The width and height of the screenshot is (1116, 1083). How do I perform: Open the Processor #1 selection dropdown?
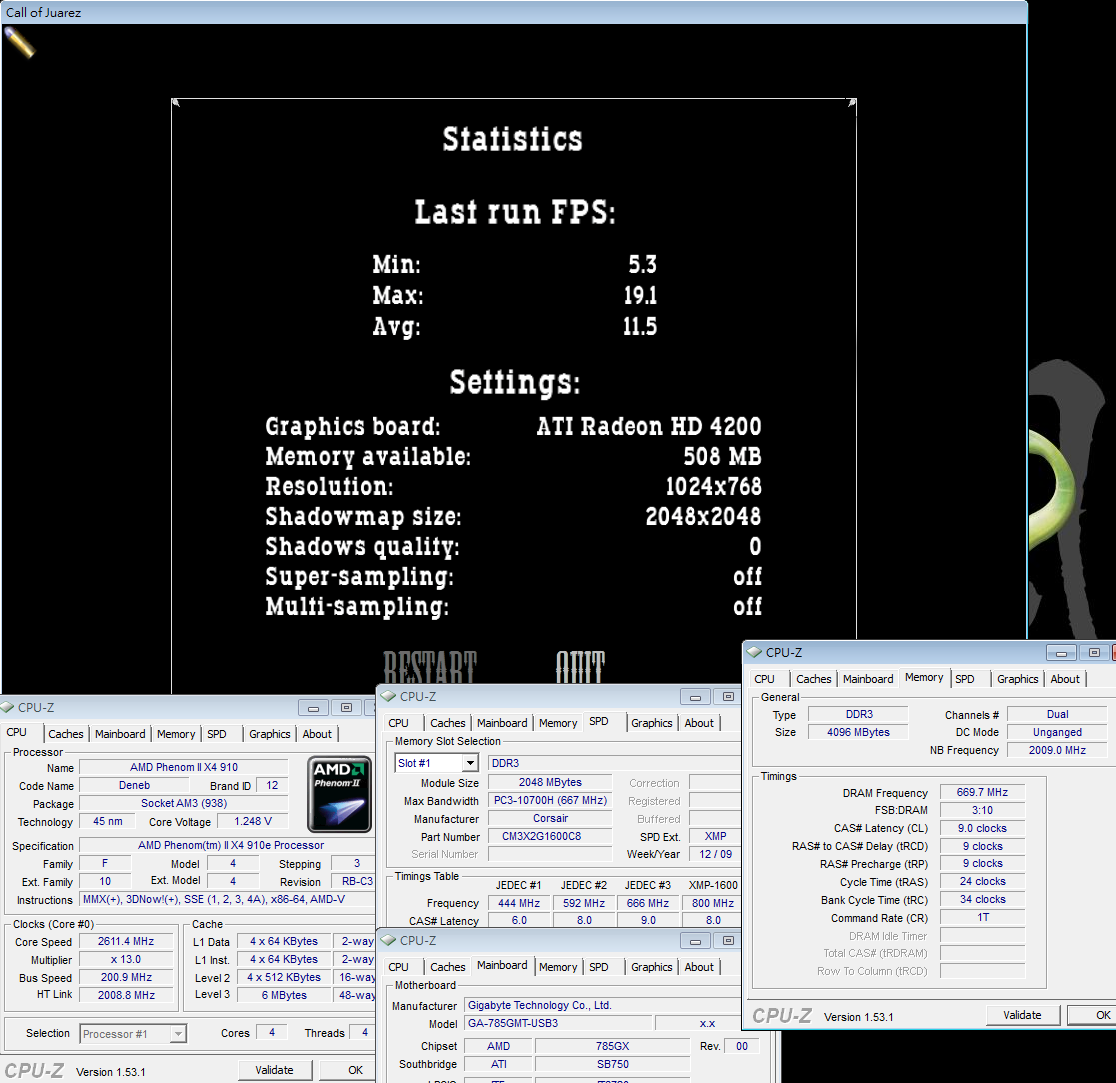(x=178, y=1033)
